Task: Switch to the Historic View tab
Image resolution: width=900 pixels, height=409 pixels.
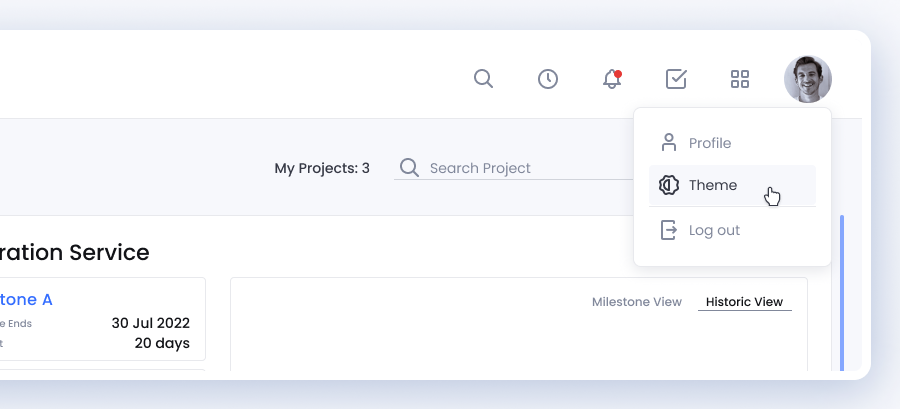Action: click(x=744, y=302)
